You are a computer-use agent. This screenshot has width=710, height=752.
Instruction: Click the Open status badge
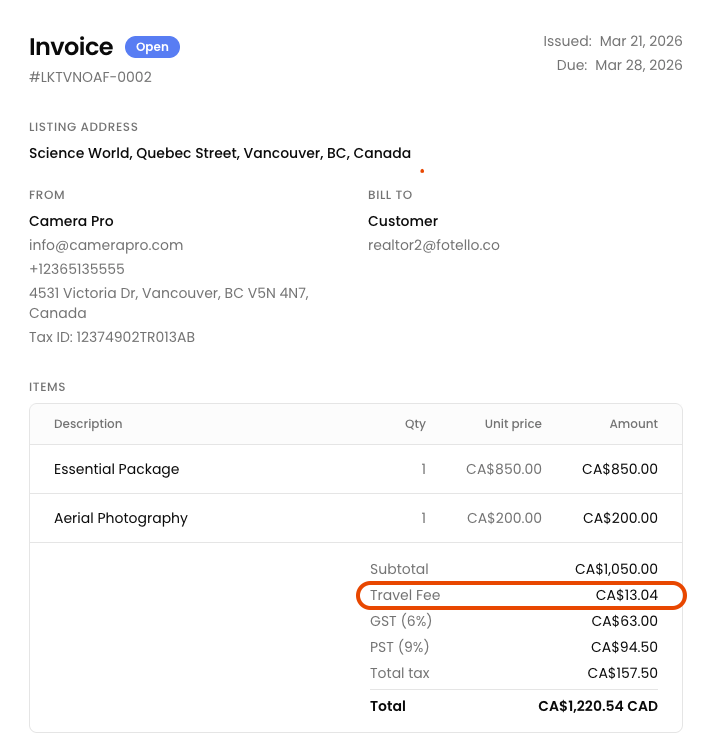(x=152, y=47)
